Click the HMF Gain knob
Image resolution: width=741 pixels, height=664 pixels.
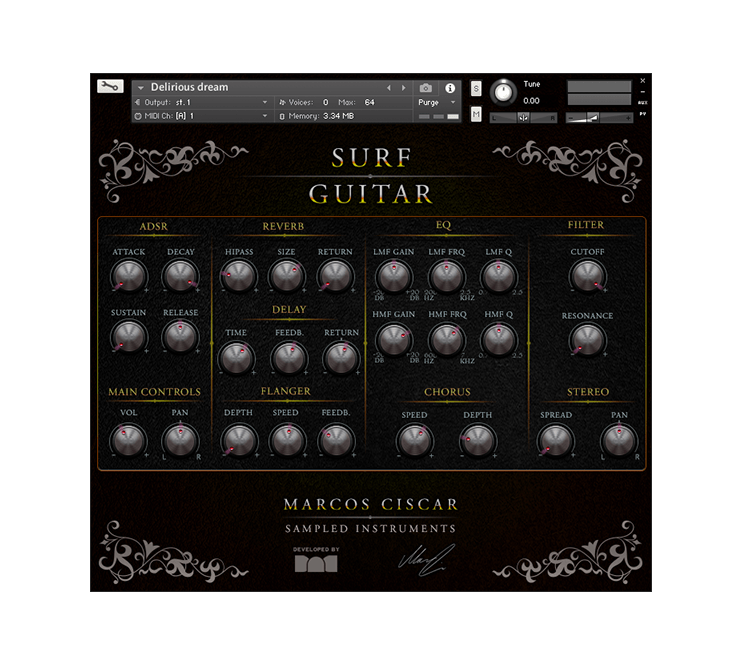click(394, 340)
